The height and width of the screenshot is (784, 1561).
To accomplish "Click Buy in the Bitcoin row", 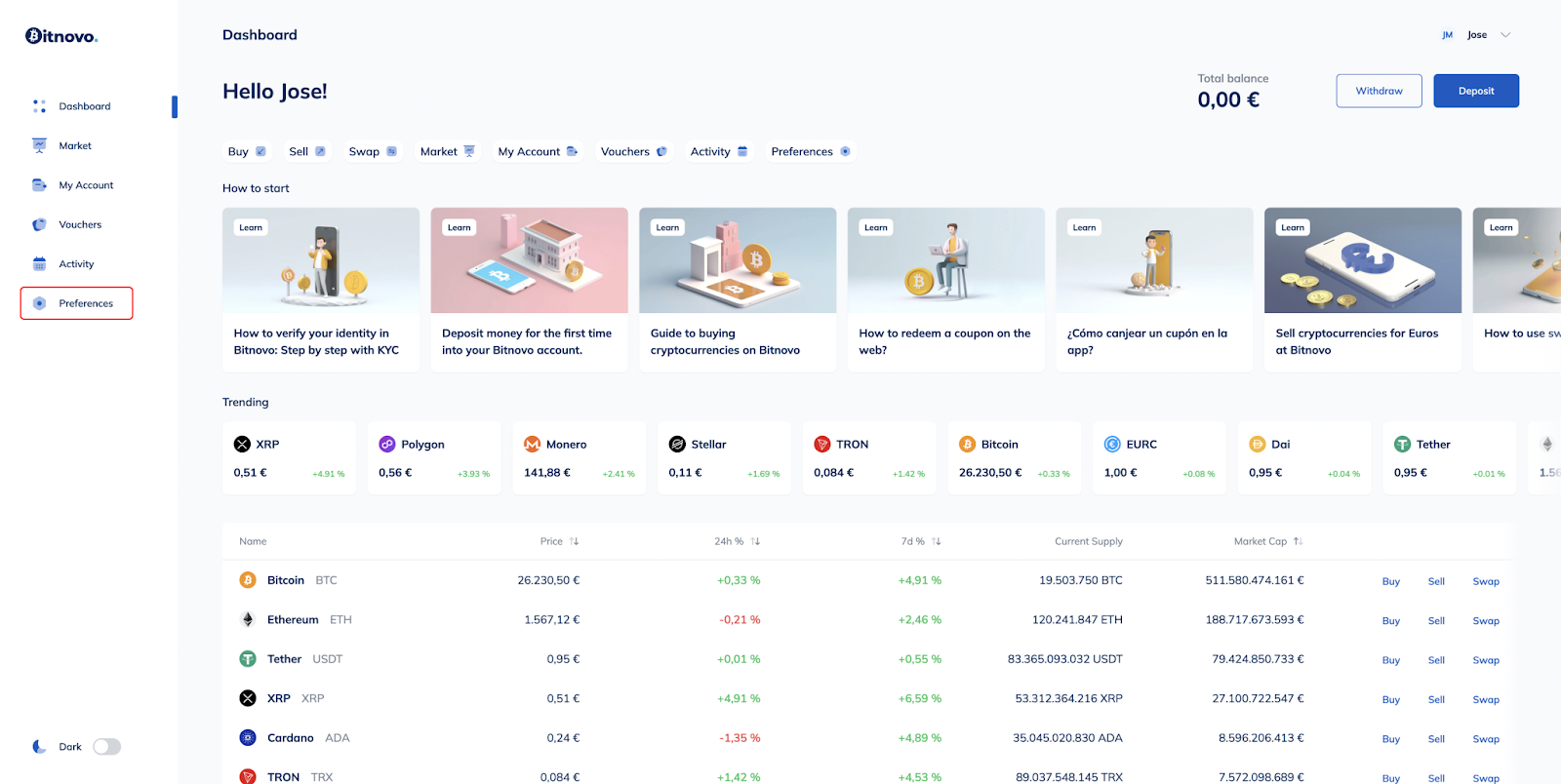I will (x=1391, y=581).
